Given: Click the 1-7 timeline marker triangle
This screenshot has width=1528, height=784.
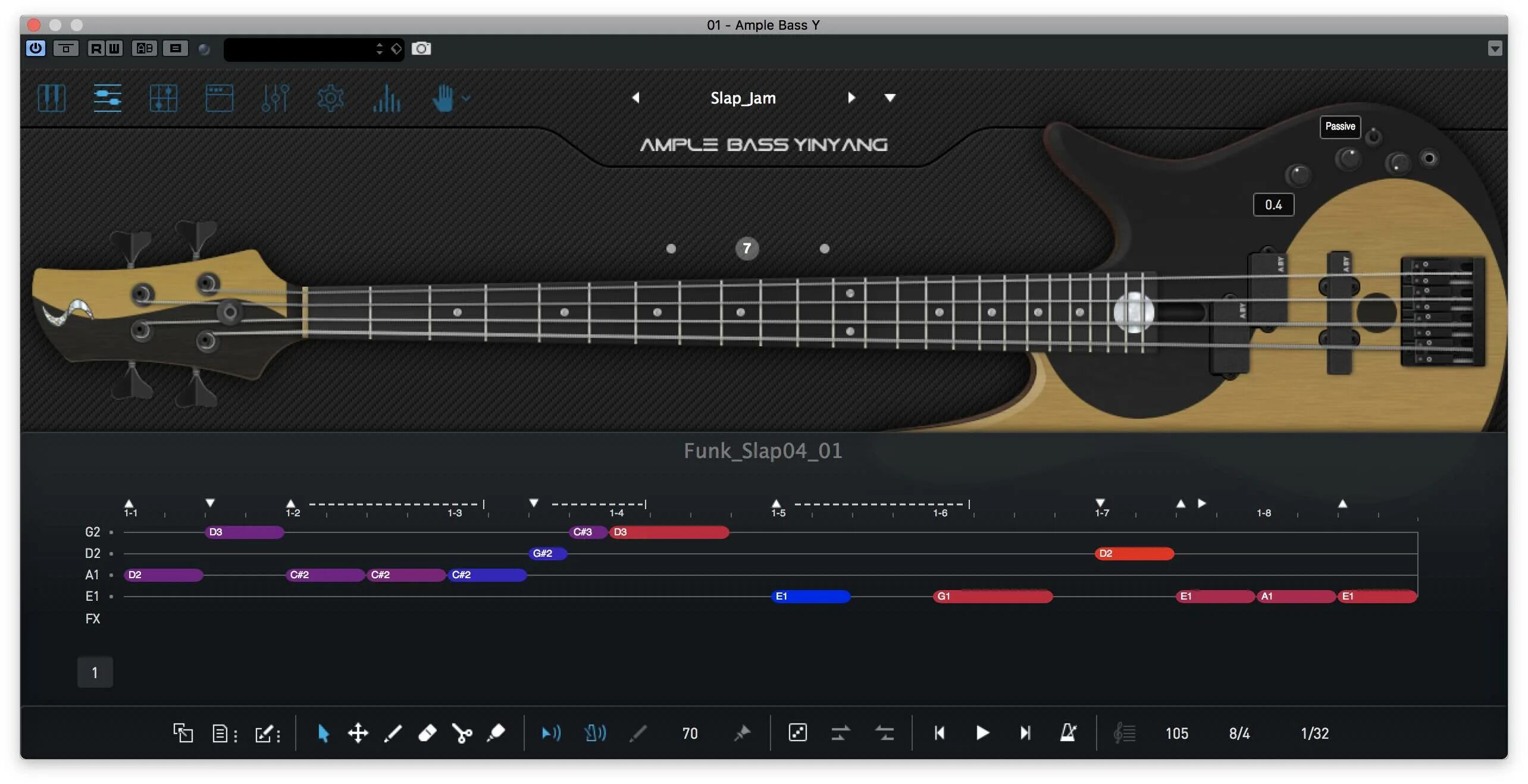Looking at the screenshot, I should (1100, 503).
